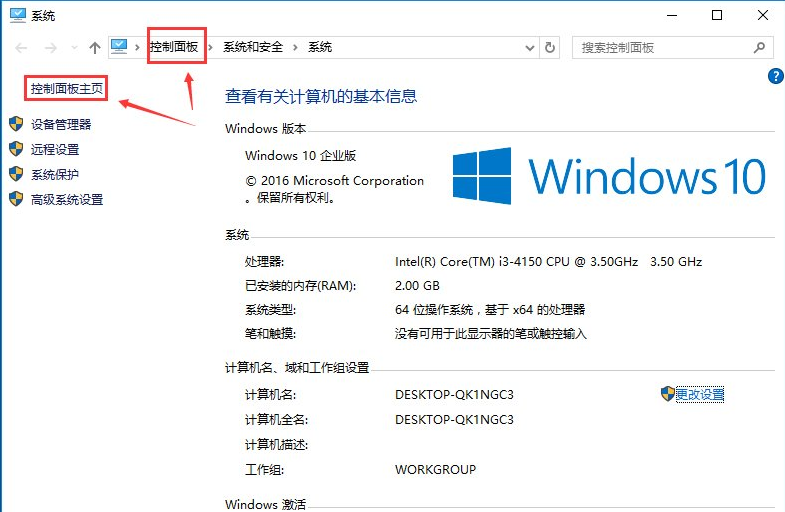Click the search magnifier icon
Image resolution: width=785 pixels, height=512 pixels.
coord(759,47)
